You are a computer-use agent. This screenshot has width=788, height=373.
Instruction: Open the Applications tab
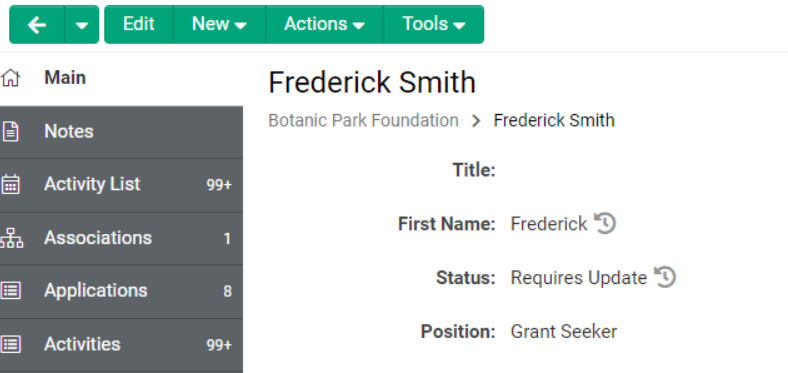click(121, 291)
